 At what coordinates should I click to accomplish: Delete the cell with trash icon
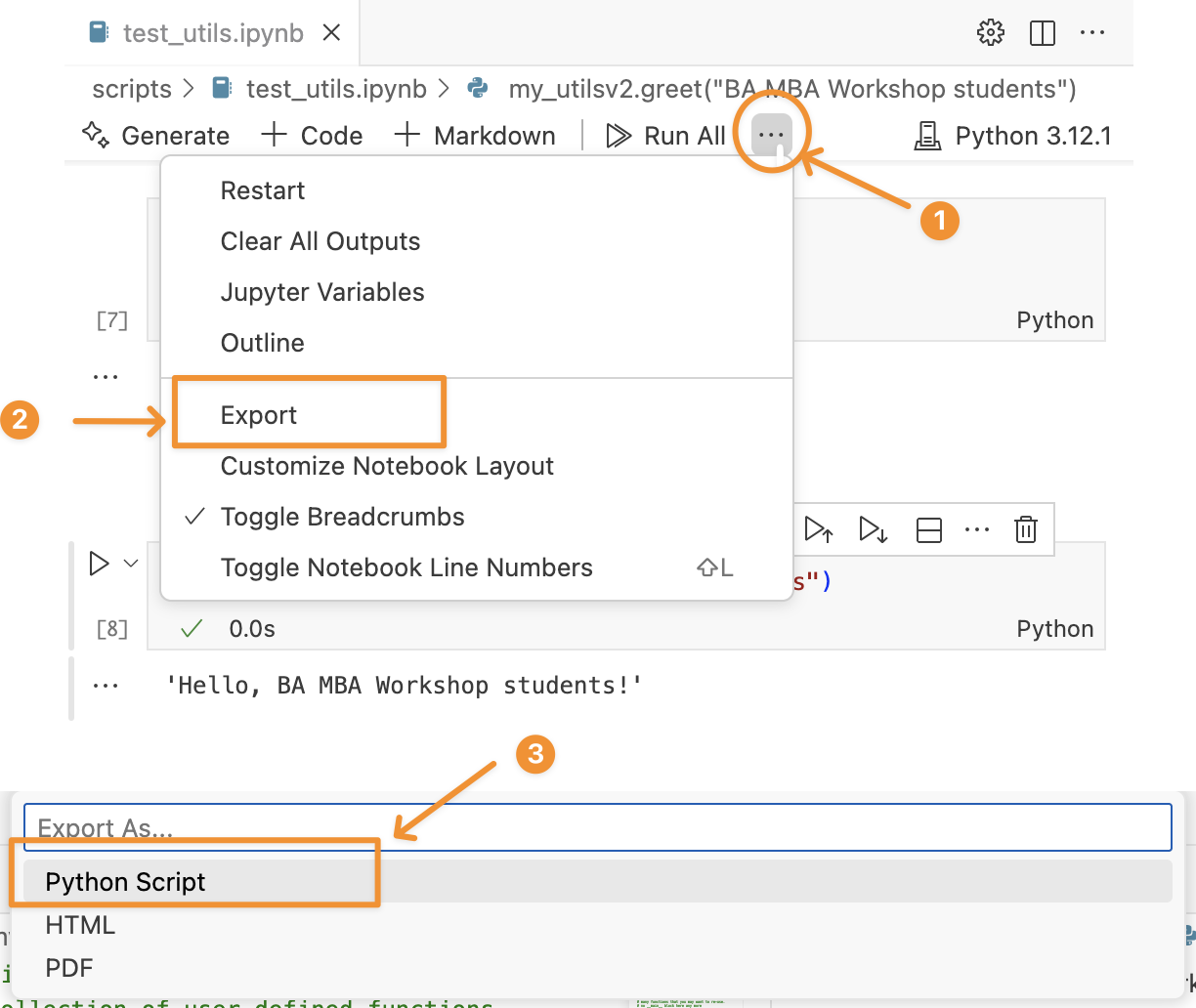tap(1025, 529)
